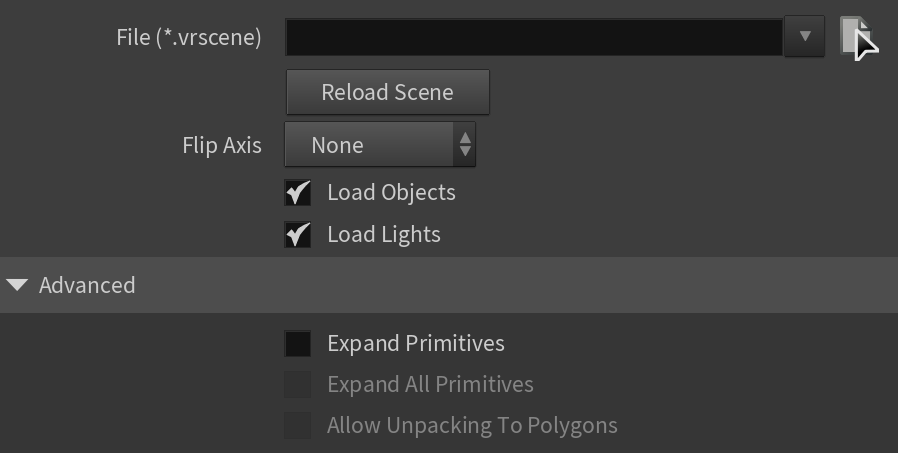
Task: Click the File (*.vrscene) path input field
Action: [x=534, y=37]
